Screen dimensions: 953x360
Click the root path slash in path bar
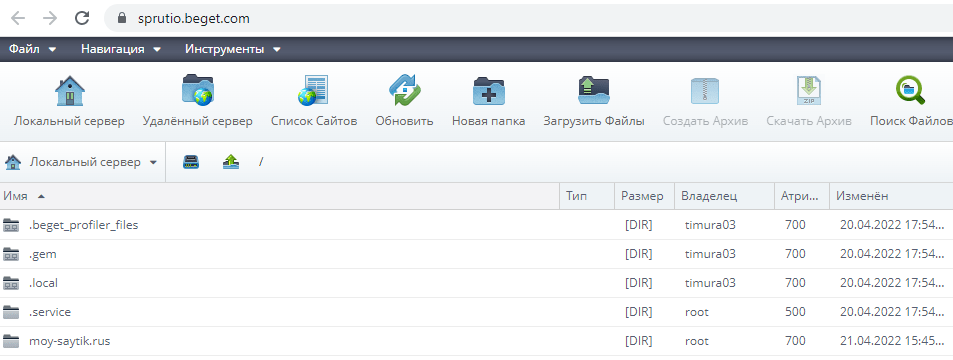pyautogui.click(x=261, y=162)
